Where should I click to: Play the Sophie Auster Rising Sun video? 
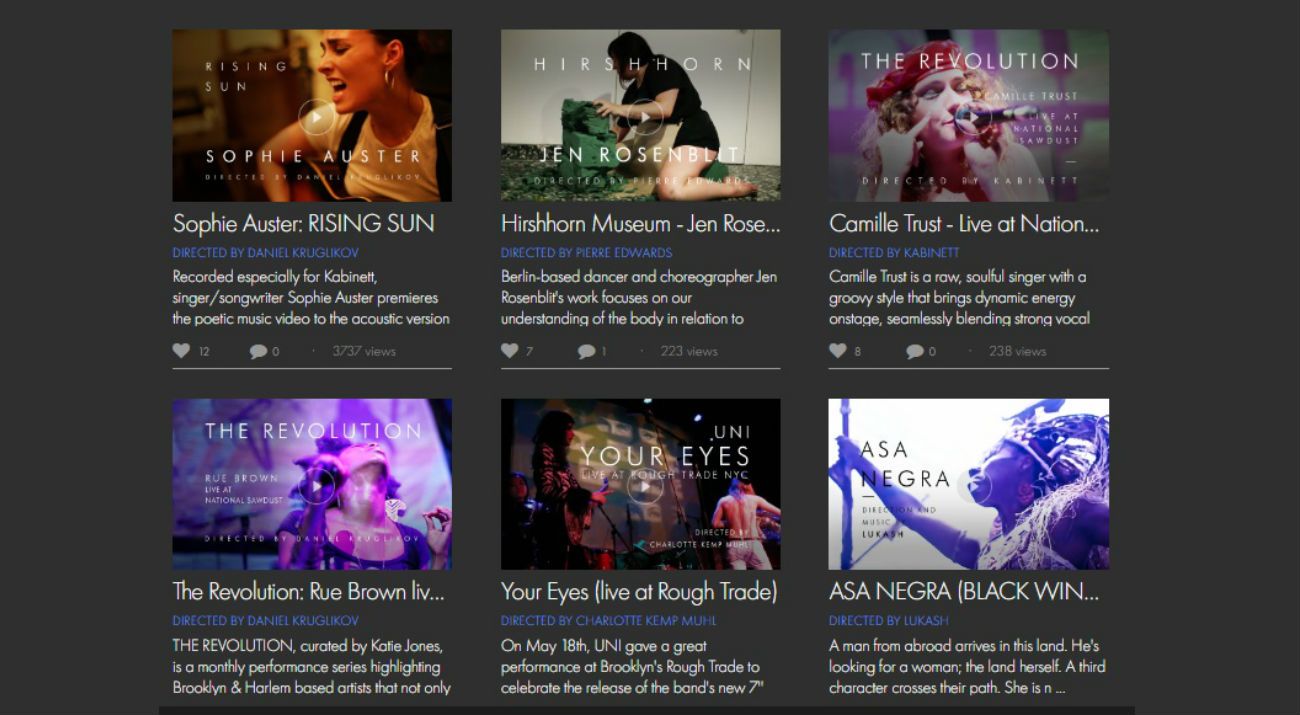(x=316, y=117)
